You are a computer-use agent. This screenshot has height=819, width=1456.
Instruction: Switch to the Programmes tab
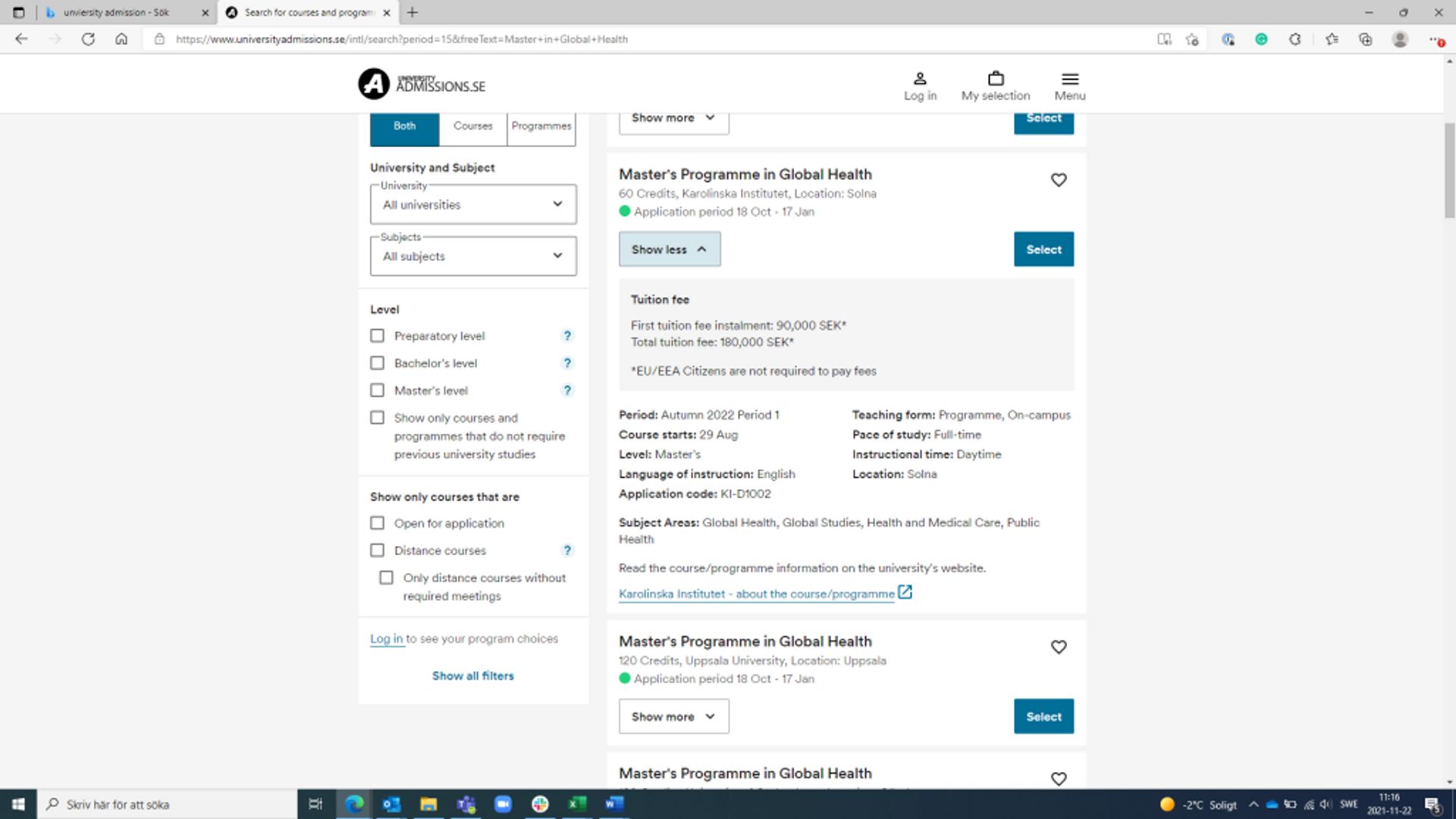pyautogui.click(x=541, y=125)
